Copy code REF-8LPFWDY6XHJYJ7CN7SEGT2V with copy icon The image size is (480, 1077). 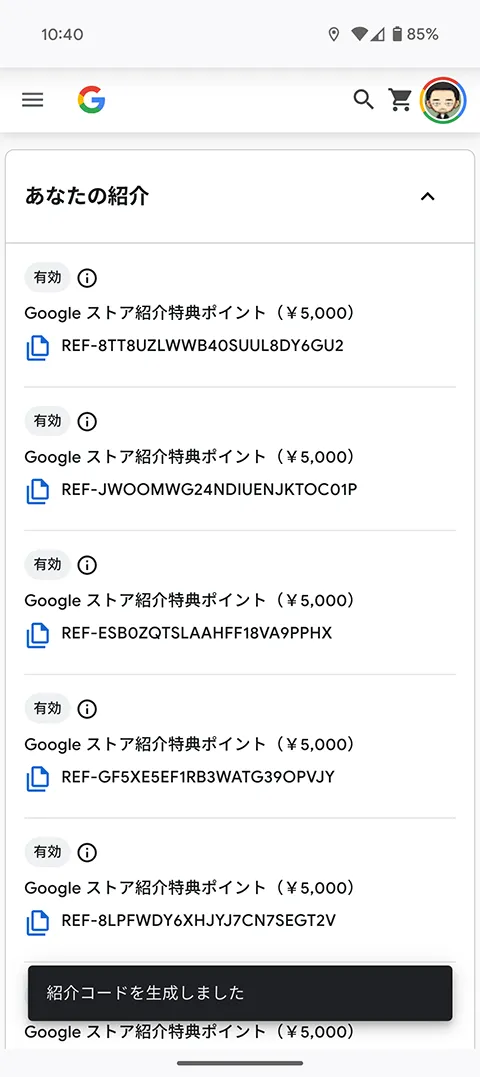pyautogui.click(x=38, y=922)
